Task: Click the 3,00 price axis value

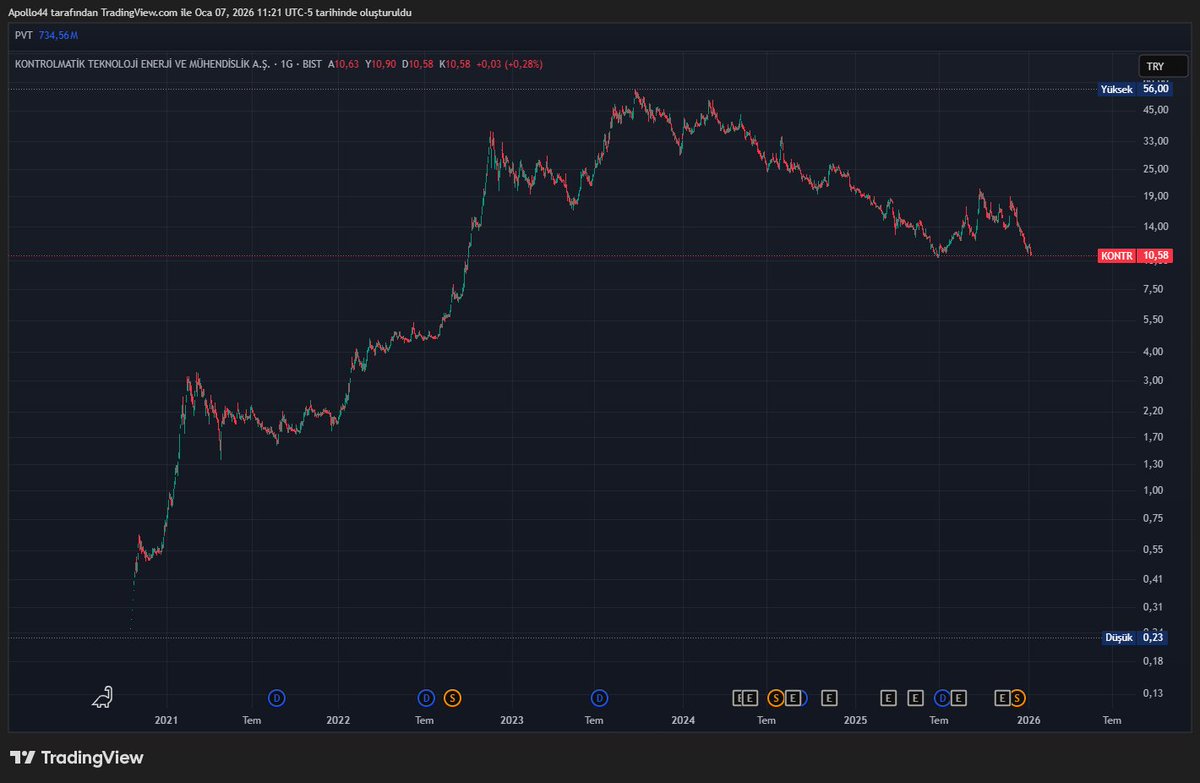Action: [1155, 381]
